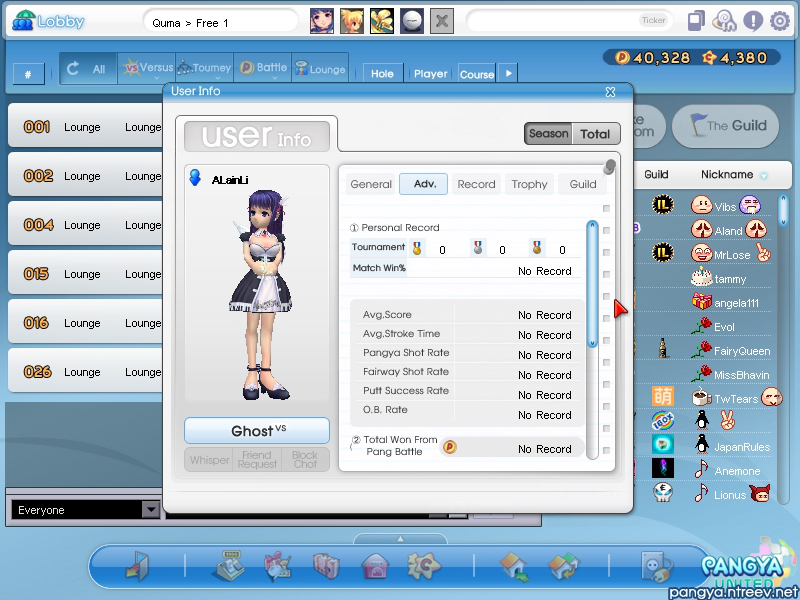Click the Ghost VS button
This screenshot has height=600, width=800.
(257, 431)
